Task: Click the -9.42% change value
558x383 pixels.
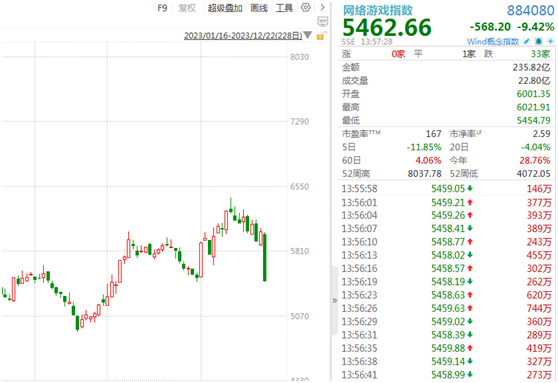Action: [x=535, y=27]
